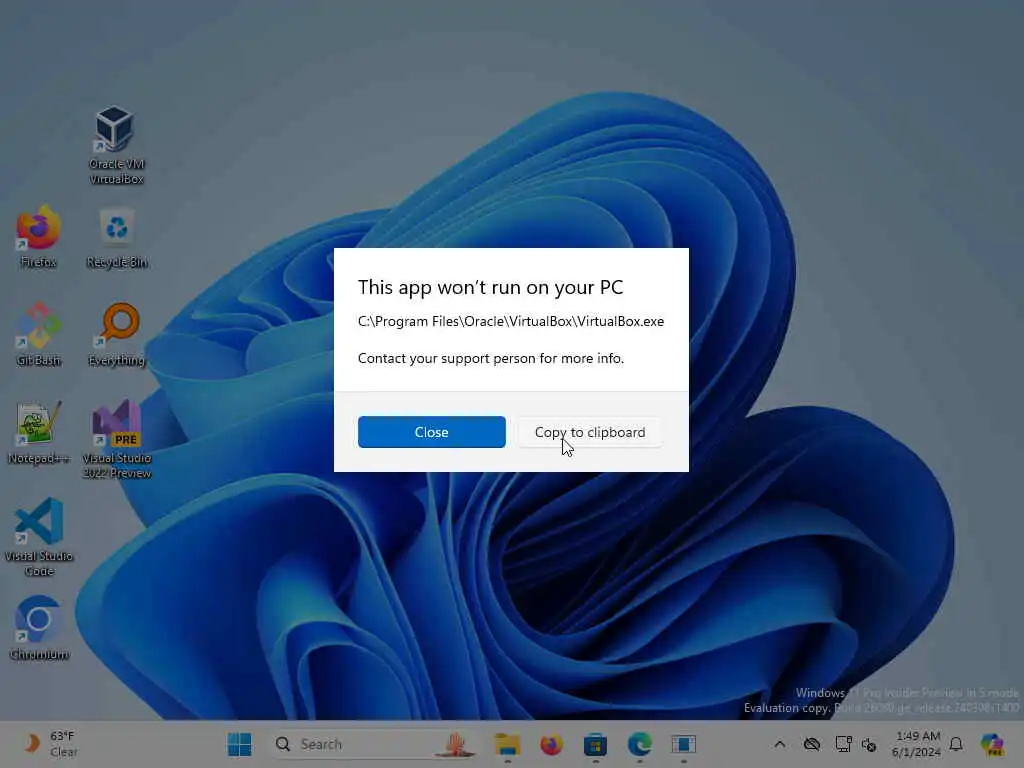This screenshot has width=1024, height=768.
Task: Select the Everything search desktop icon
Action: pos(117,334)
